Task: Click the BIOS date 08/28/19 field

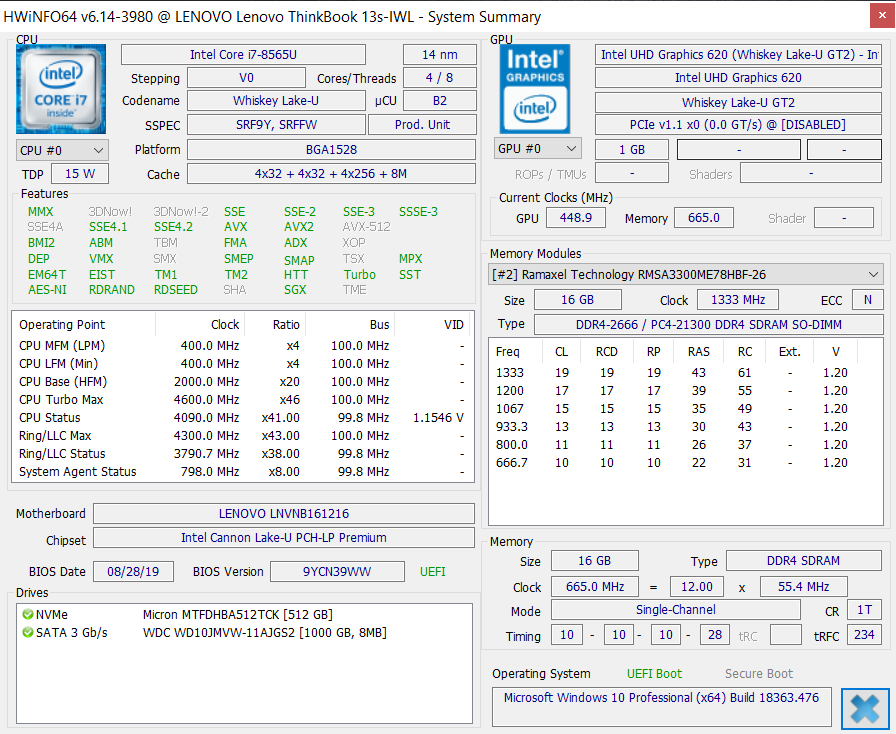Action: pyautogui.click(x=133, y=572)
